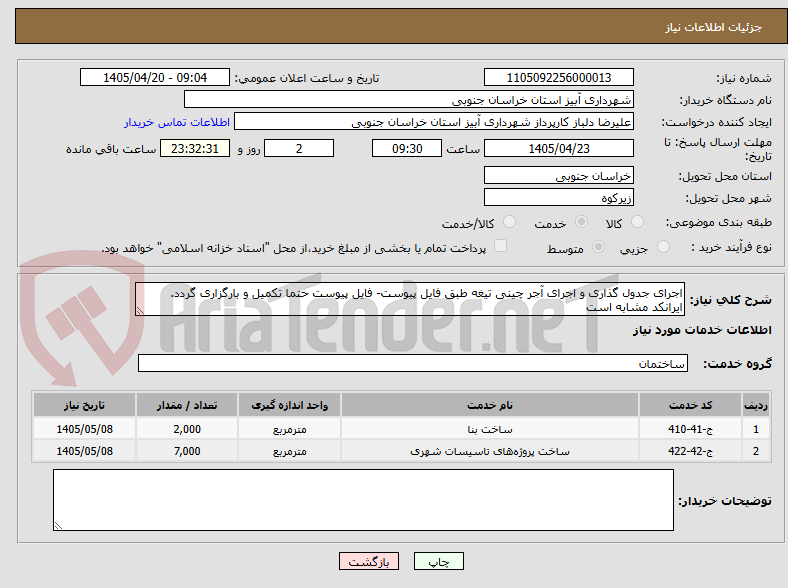
Task: Click the کد خدمت column header
Action: point(691,405)
